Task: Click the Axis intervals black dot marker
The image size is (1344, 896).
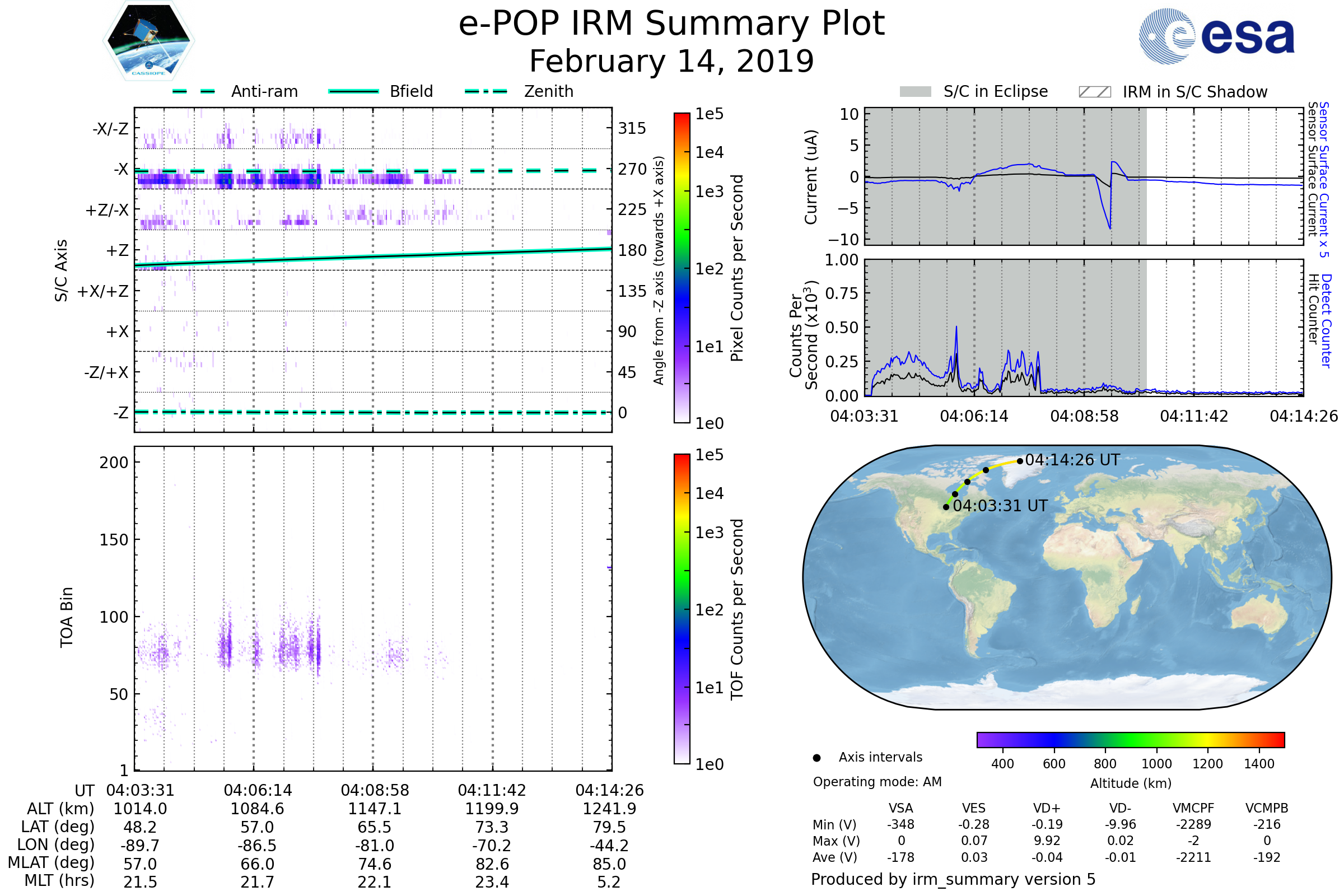Action: pos(816,758)
